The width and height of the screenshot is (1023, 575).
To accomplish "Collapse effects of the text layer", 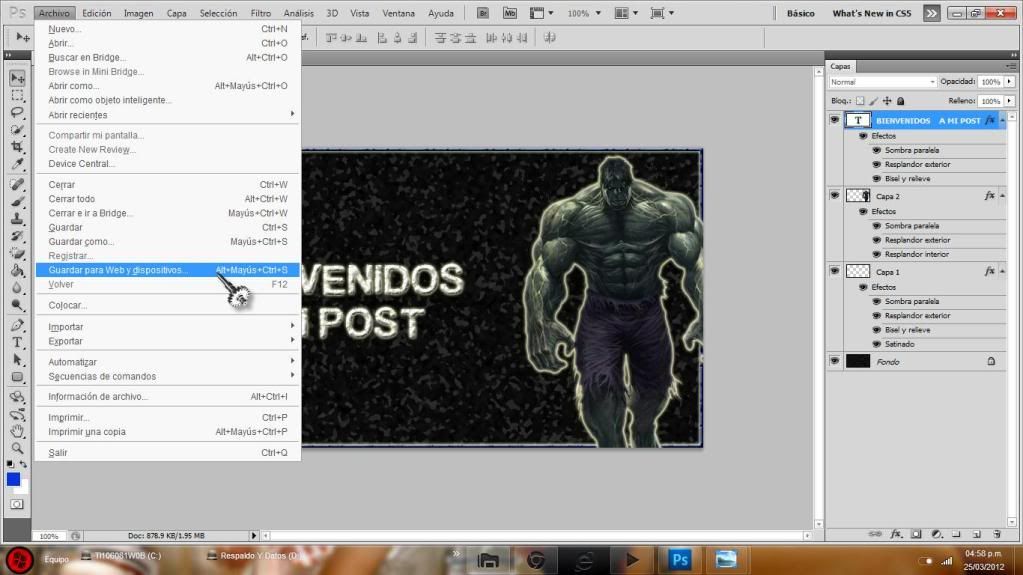I will pos(1003,120).
